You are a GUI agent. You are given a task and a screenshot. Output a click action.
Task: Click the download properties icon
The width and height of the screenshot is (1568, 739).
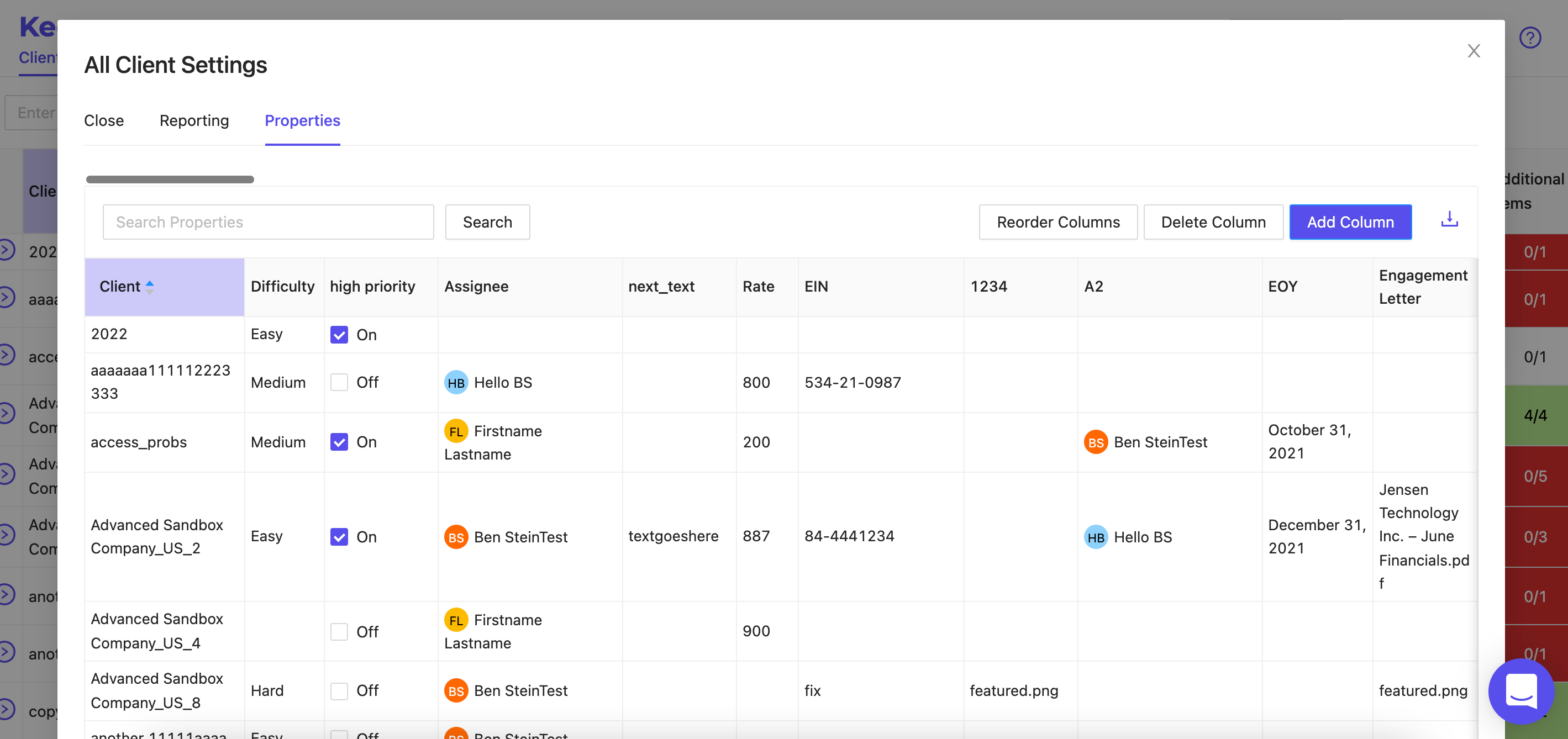coord(1449,220)
